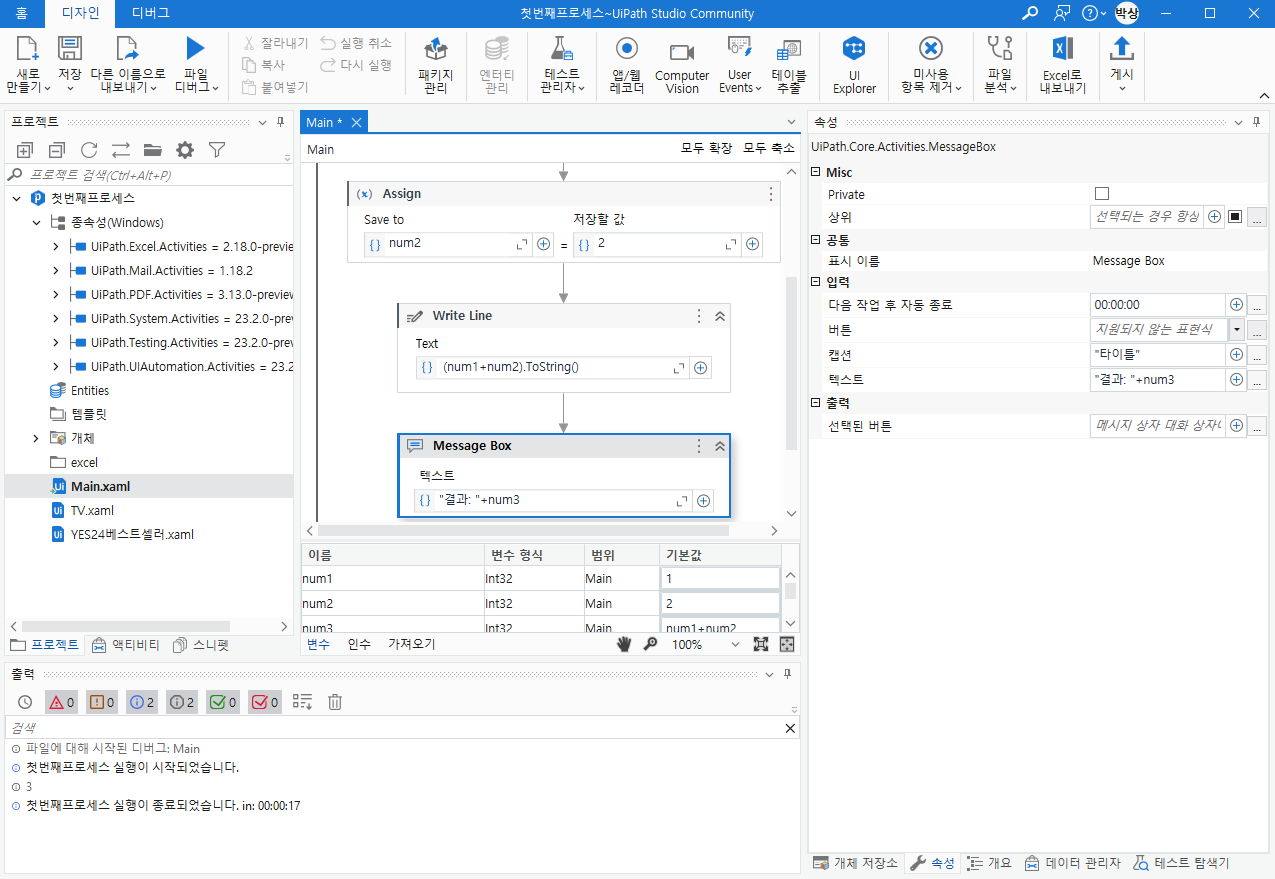Click the search magnifier in title bar

[1030, 13]
